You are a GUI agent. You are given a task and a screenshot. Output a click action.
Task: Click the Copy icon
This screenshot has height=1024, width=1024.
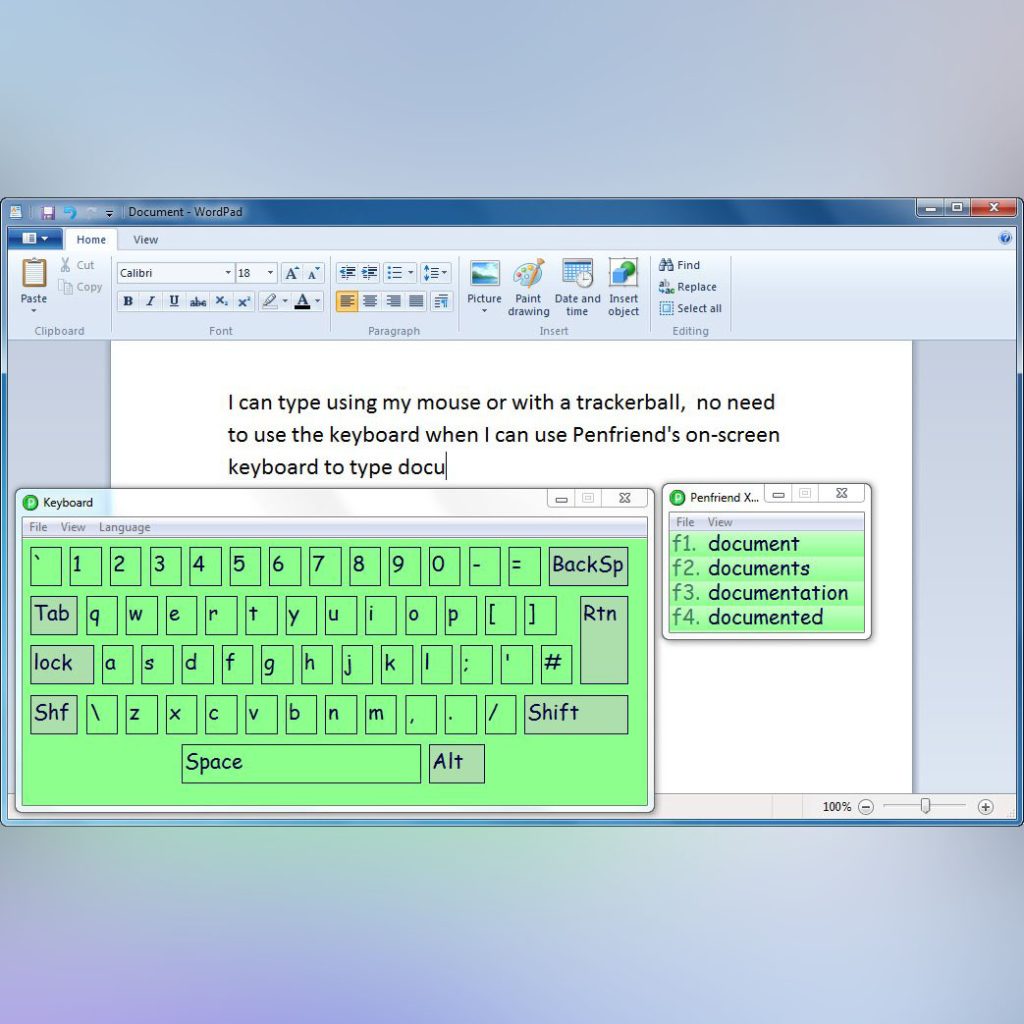click(x=65, y=287)
